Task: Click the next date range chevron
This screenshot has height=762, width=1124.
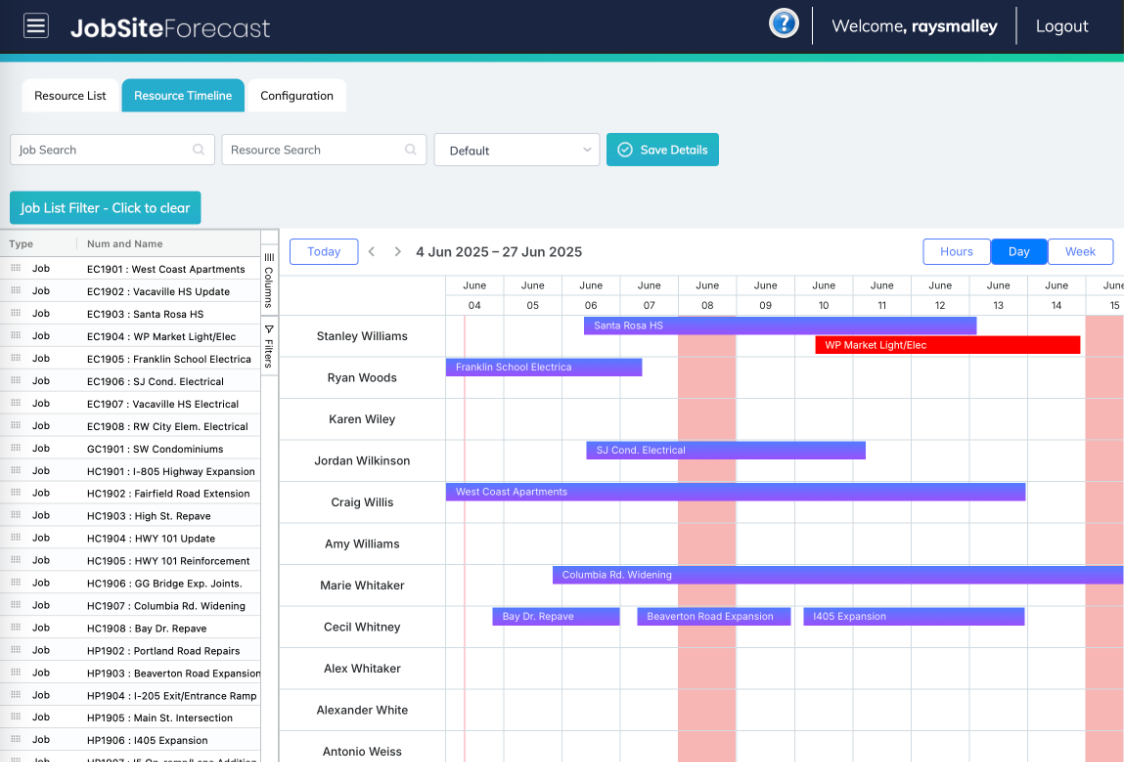Action: (x=397, y=251)
